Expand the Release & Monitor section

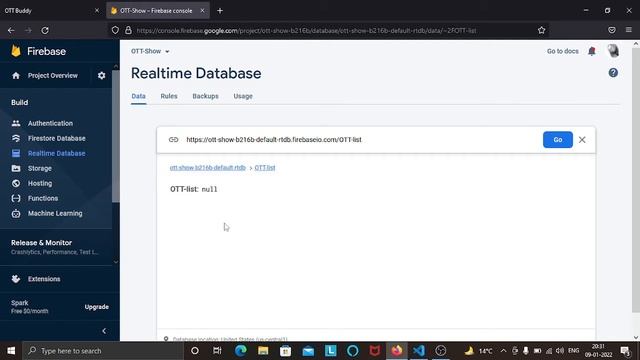click(56, 247)
